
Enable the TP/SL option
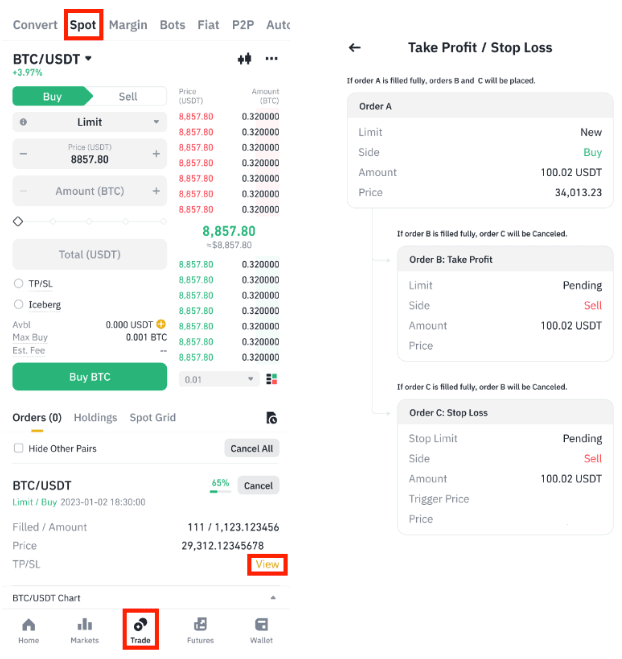point(19,283)
